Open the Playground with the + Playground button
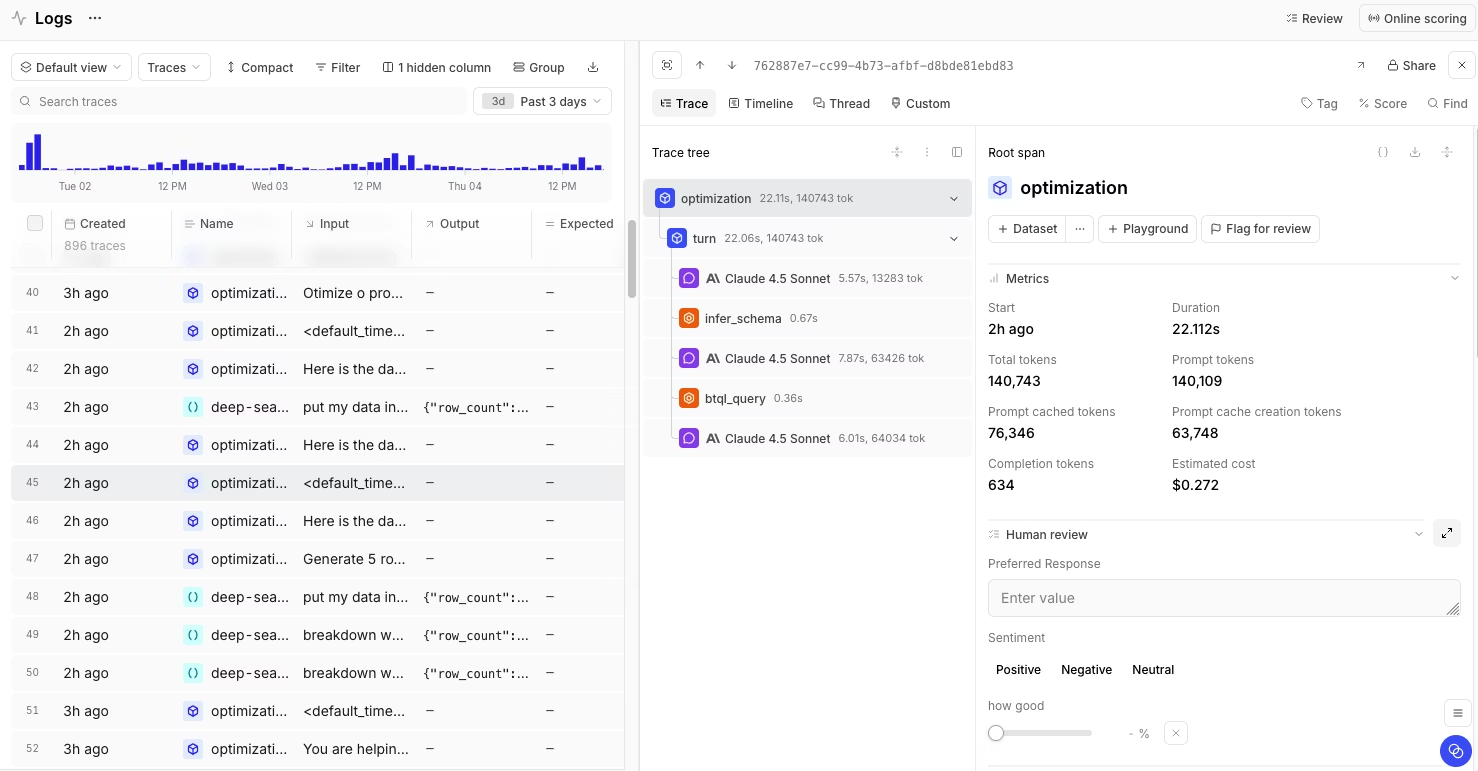Screen dimensions: 1478x771 (1147, 228)
